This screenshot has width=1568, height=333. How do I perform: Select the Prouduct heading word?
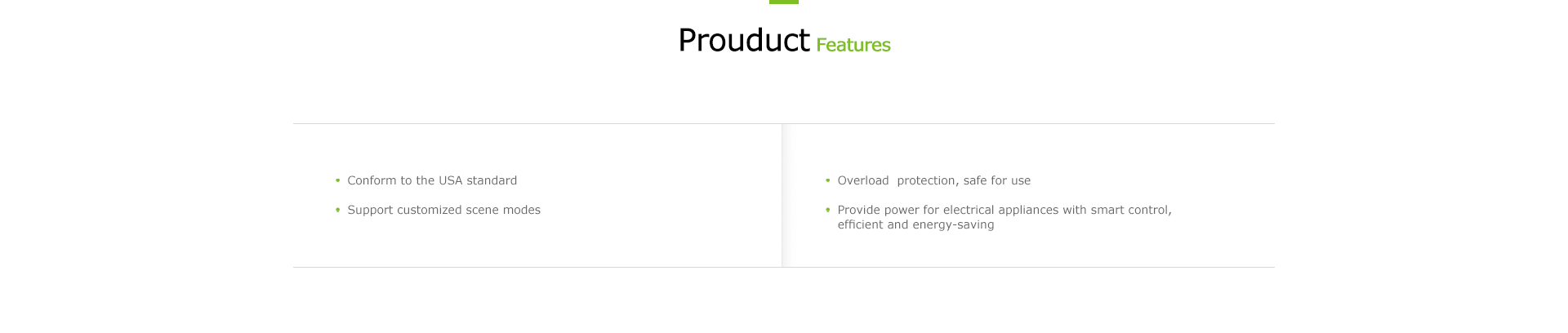tap(744, 40)
